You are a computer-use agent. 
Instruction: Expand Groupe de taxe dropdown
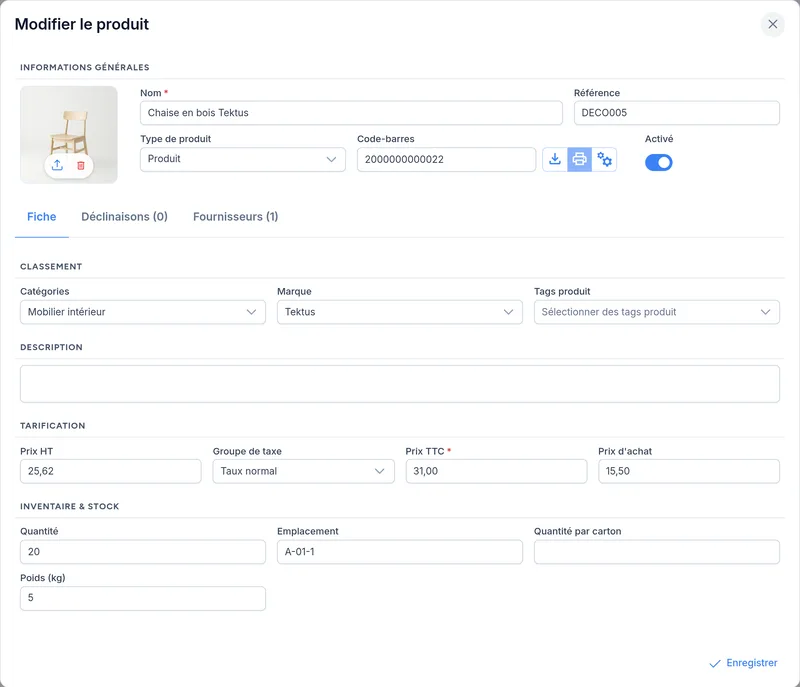[x=304, y=471]
